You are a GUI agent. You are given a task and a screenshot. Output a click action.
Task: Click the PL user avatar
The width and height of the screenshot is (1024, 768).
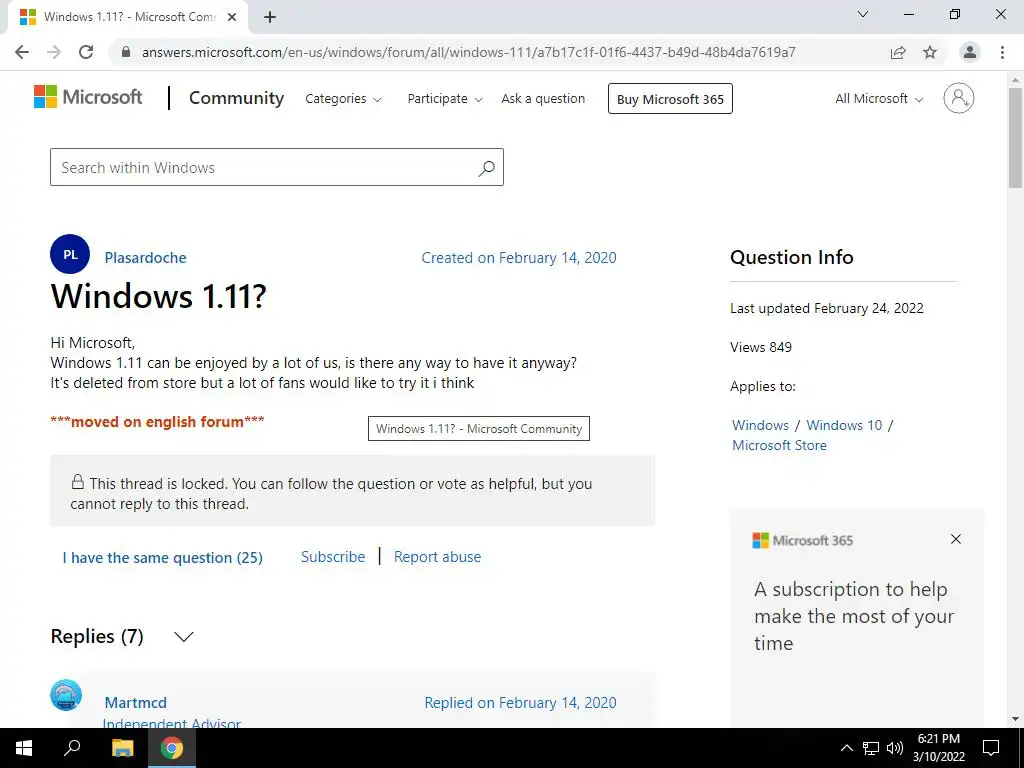point(70,254)
